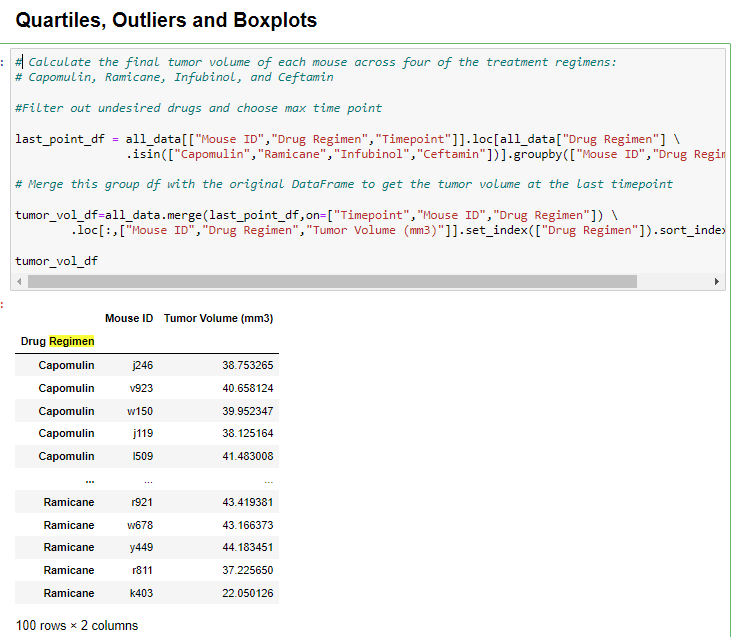Click the '.loc[:,["Mouse ID"' code line
Screen dimensions: 741x637
click(x=398, y=231)
